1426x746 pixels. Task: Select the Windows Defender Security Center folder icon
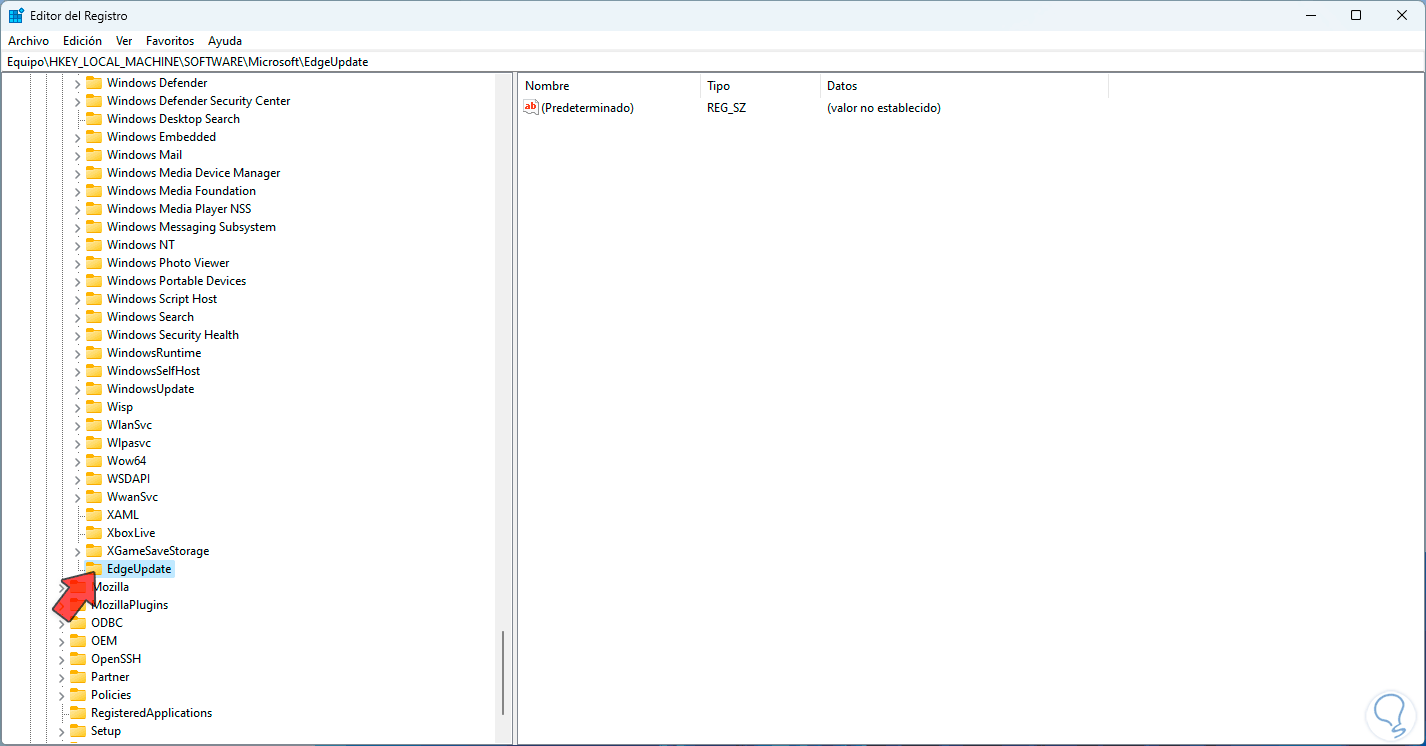click(94, 101)
